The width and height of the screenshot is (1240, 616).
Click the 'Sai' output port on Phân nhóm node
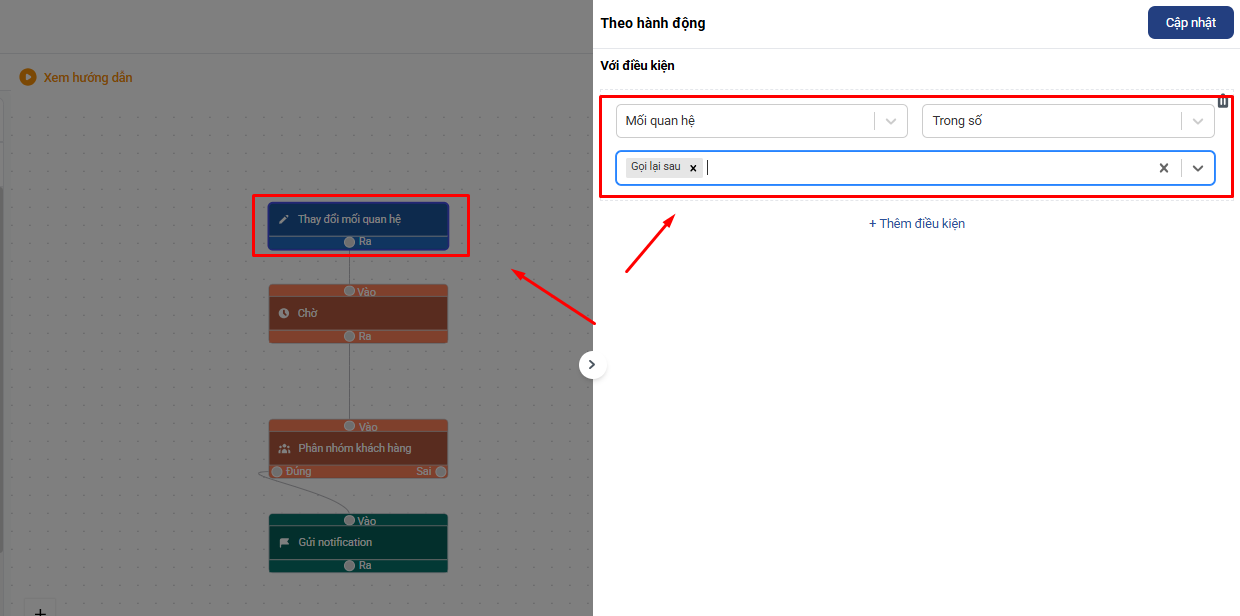point(440,471)
